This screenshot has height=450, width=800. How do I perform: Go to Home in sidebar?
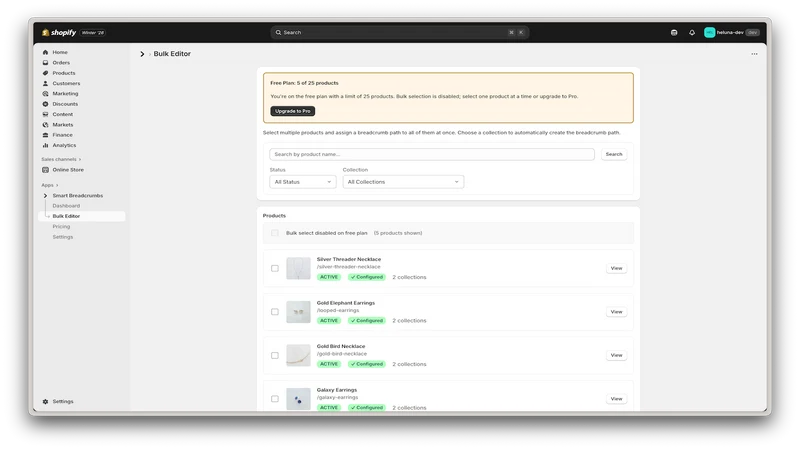tap(60, 52)
